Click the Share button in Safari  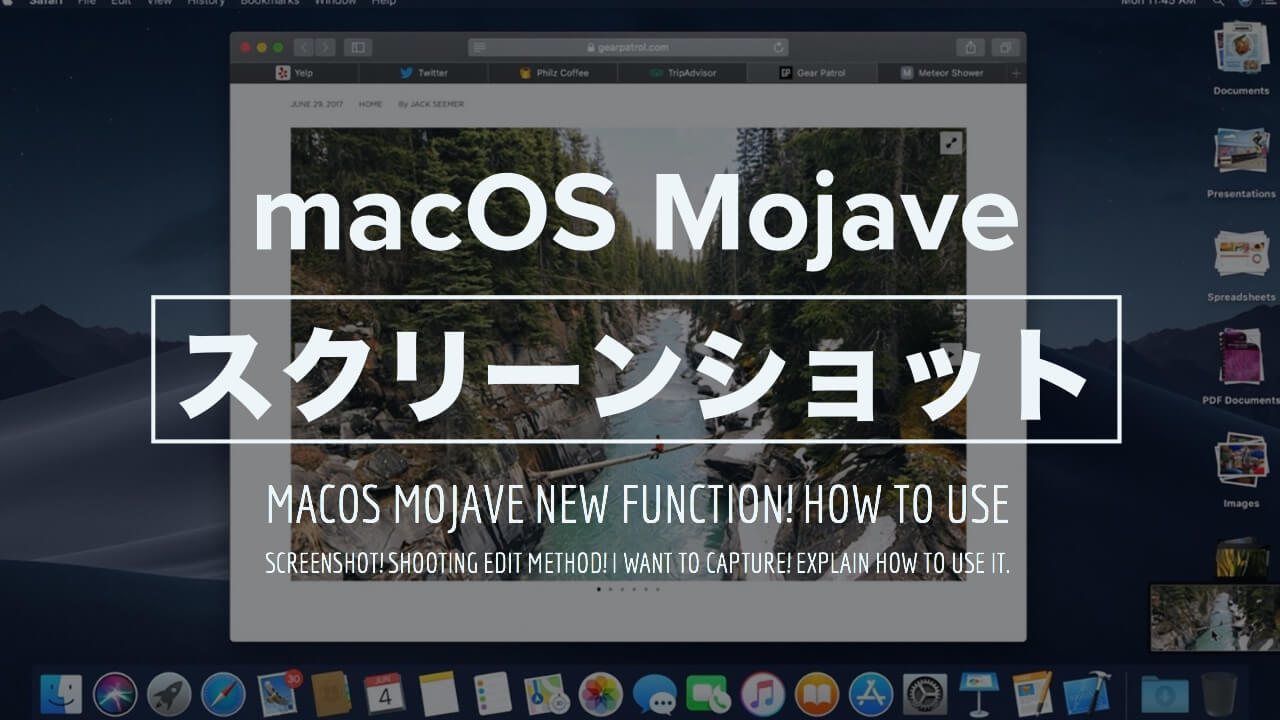pos(970,47)
